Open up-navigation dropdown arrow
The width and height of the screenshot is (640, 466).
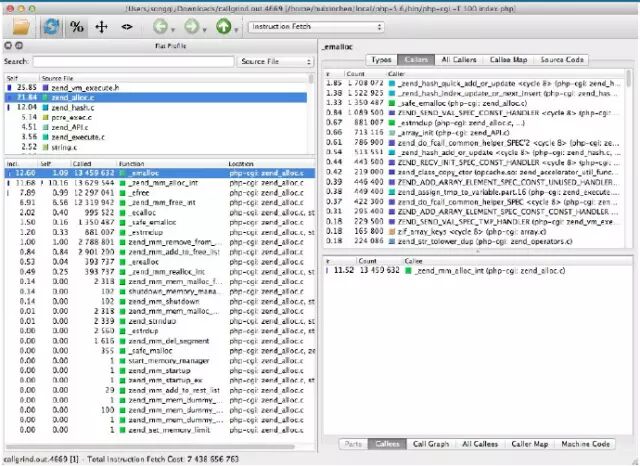tap(236, 30)
